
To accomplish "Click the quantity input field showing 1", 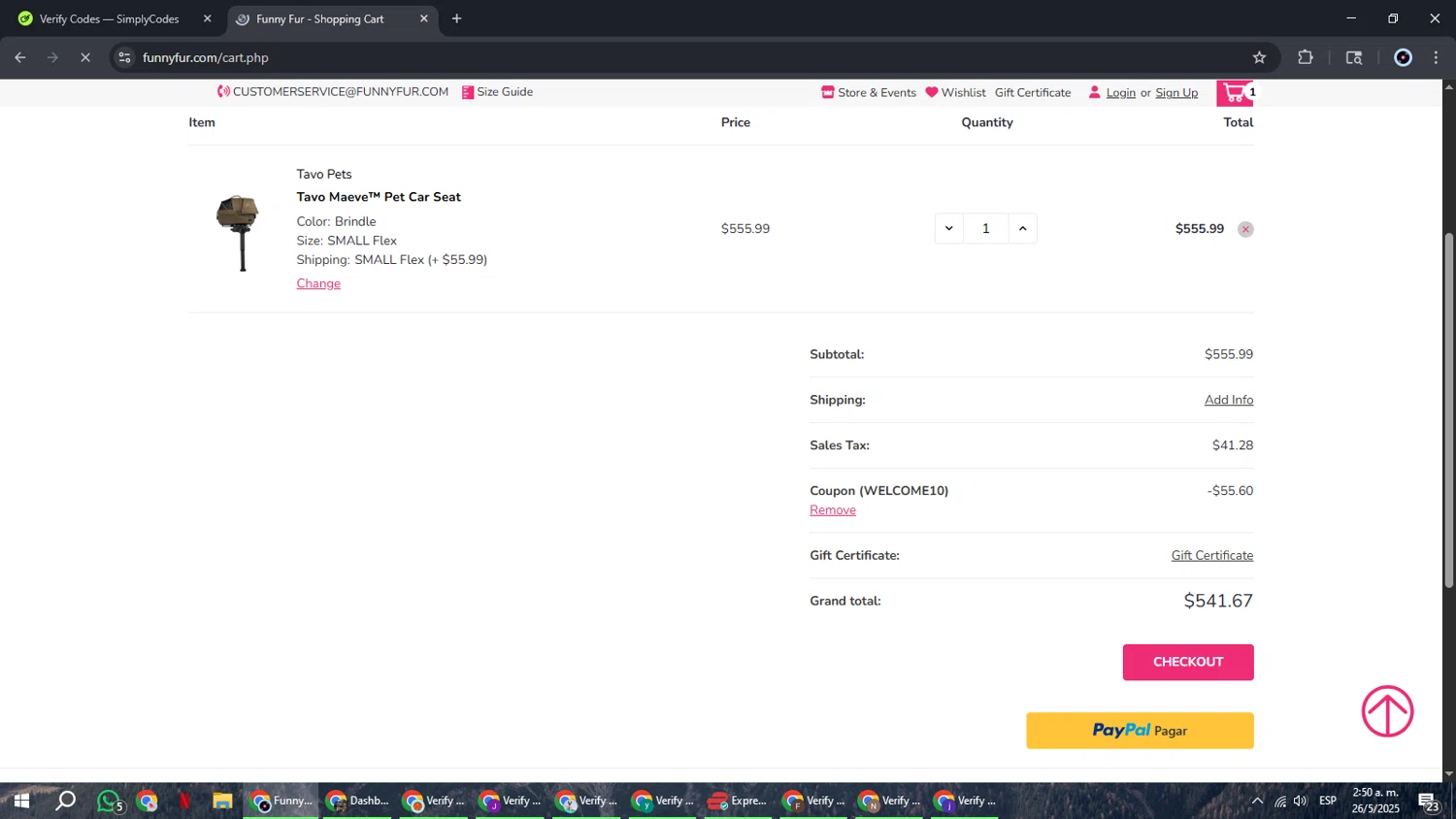I will [985, 228].
